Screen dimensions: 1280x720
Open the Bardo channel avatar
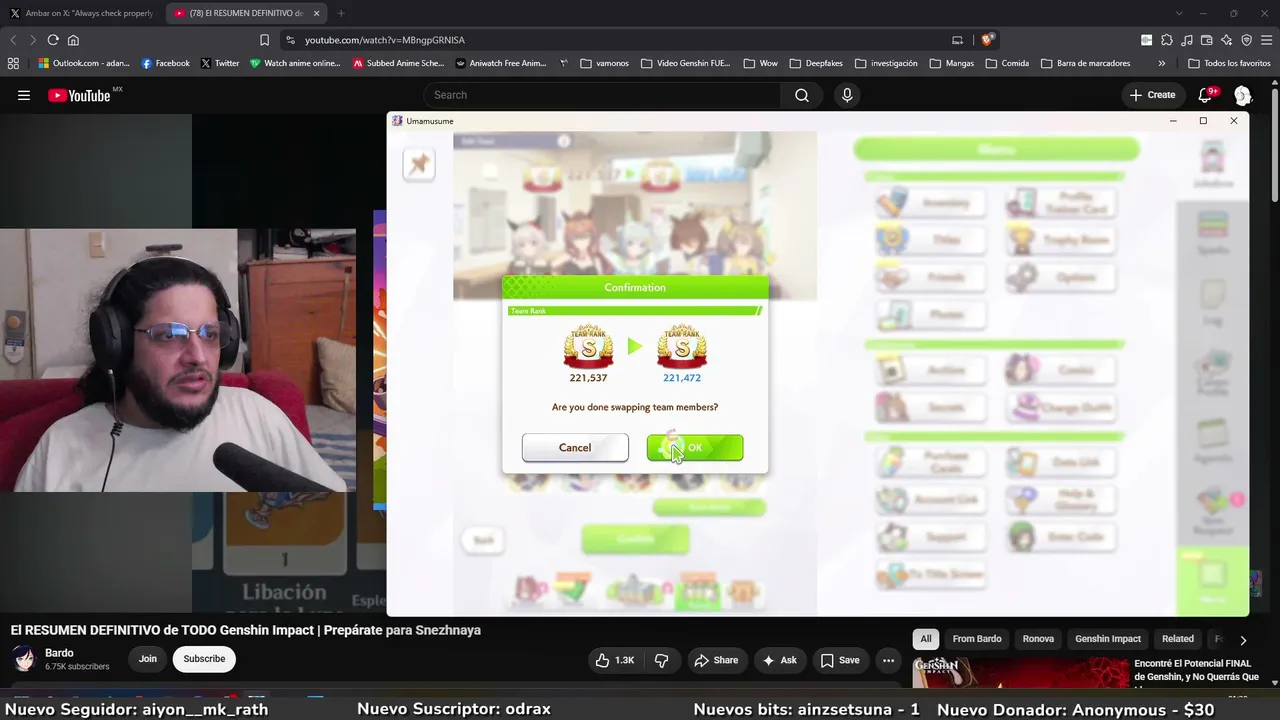coord(24,659)
